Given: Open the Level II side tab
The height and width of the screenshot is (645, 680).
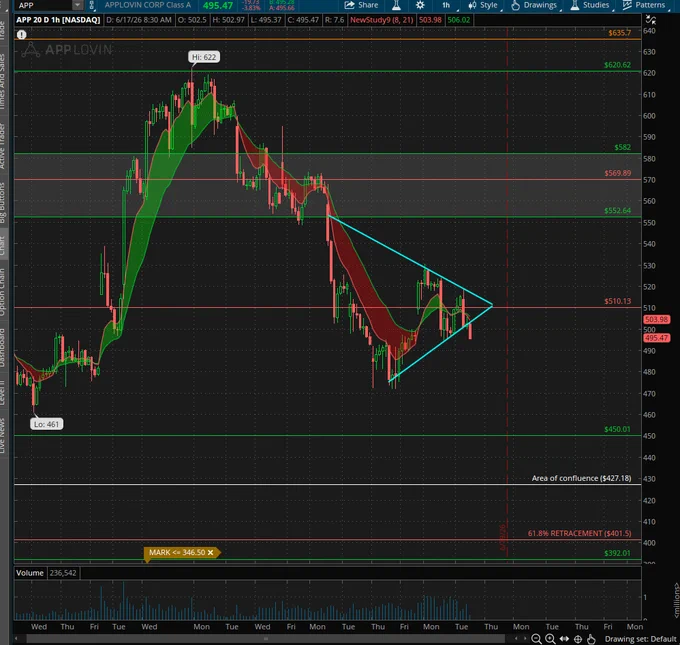Looking at the screenshot, I should click(3, 393).
